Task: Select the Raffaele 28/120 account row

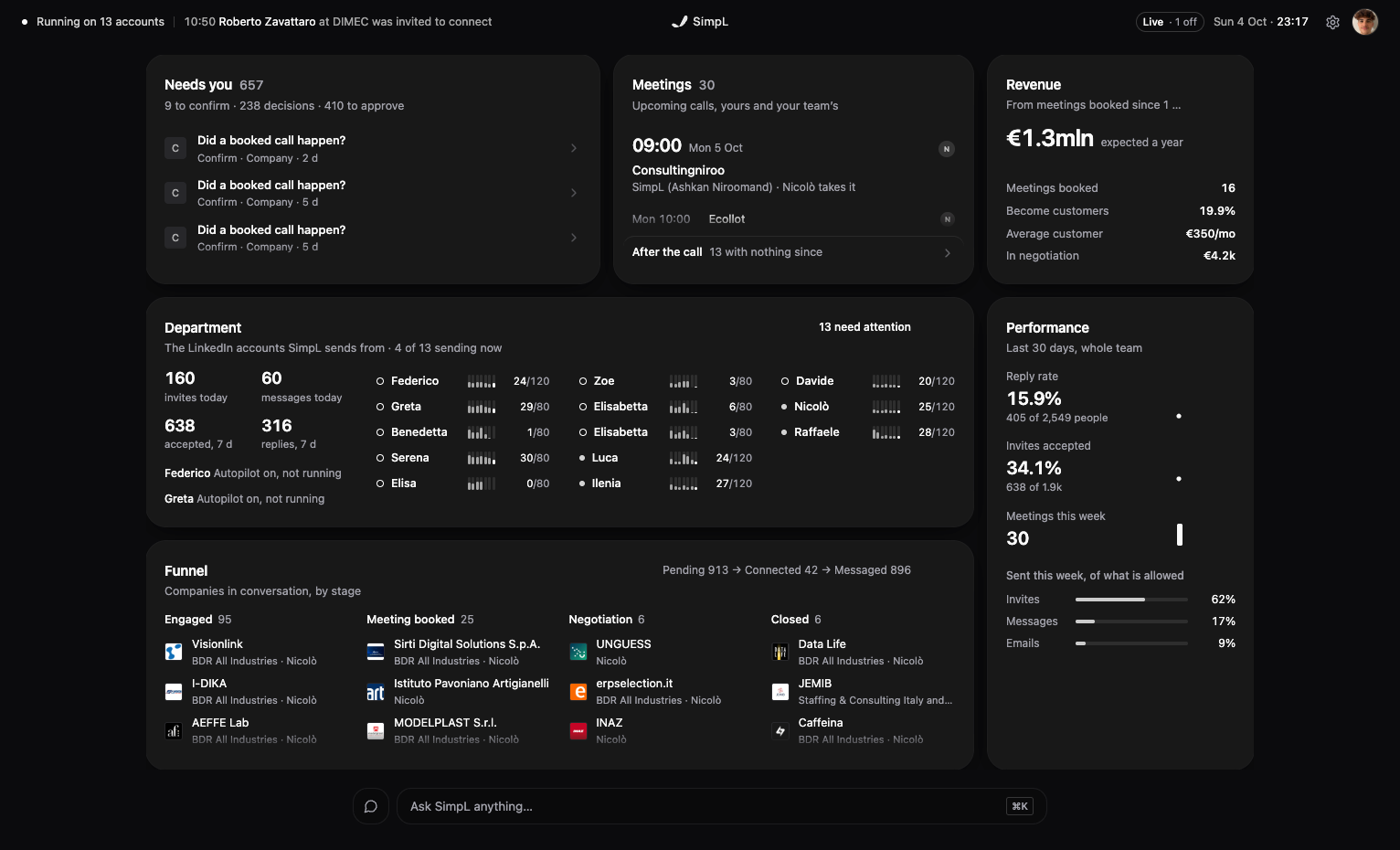Action: click(868, 432)
